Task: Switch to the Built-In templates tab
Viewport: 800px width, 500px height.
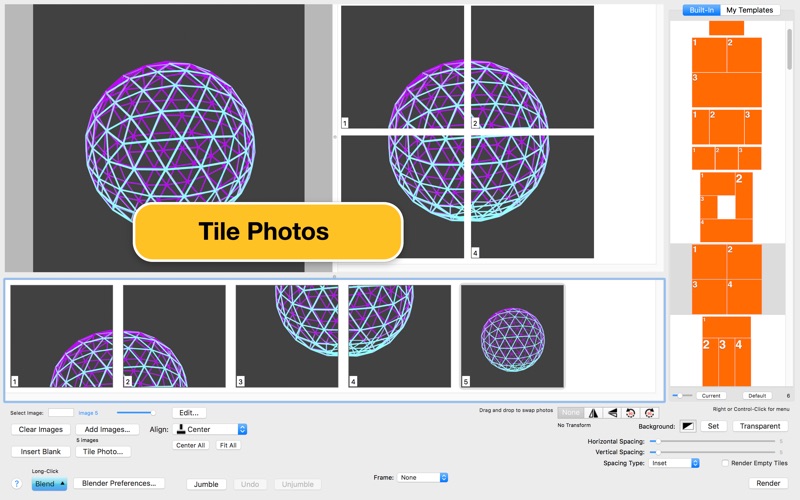Action: (702, 10)
